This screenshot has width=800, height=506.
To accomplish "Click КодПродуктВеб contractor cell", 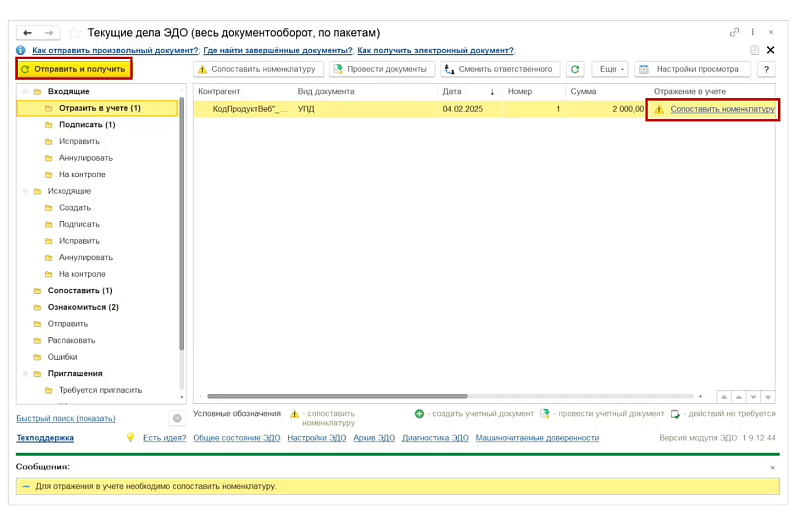I will pyautogui.click(x=249, y=109).
